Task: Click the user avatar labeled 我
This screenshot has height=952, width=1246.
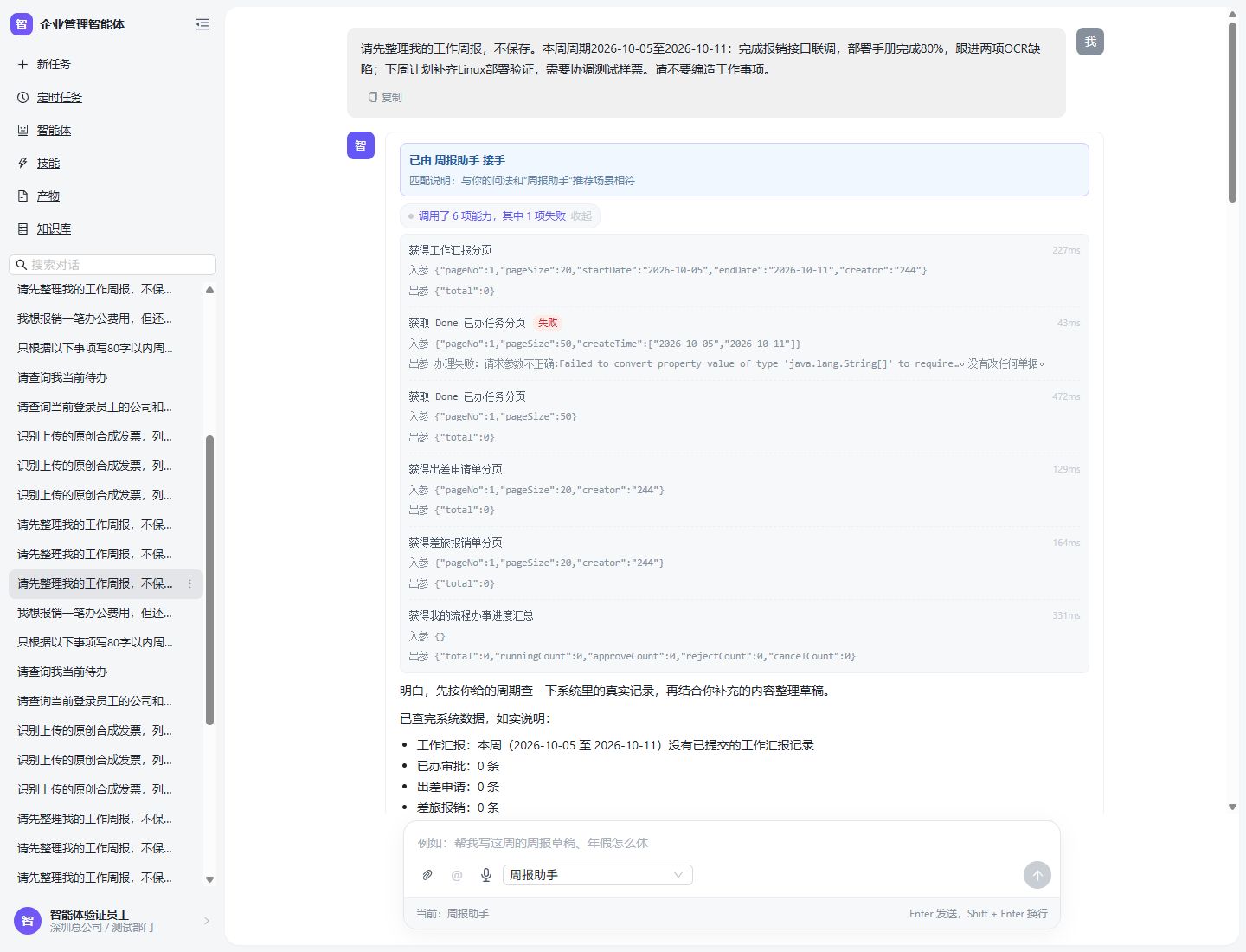Action: [1090, 42]
